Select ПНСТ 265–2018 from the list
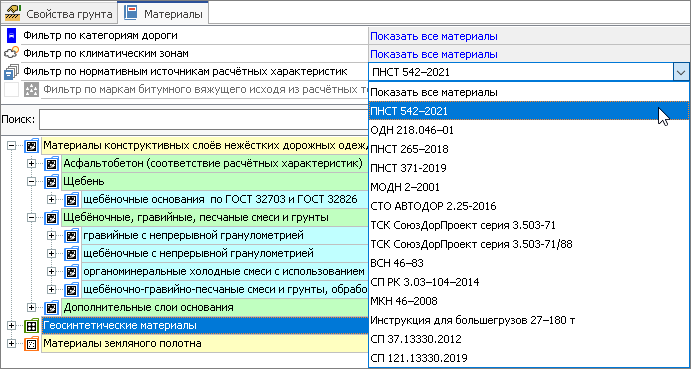Screen dimensions: 691x369 click(528, 149)
